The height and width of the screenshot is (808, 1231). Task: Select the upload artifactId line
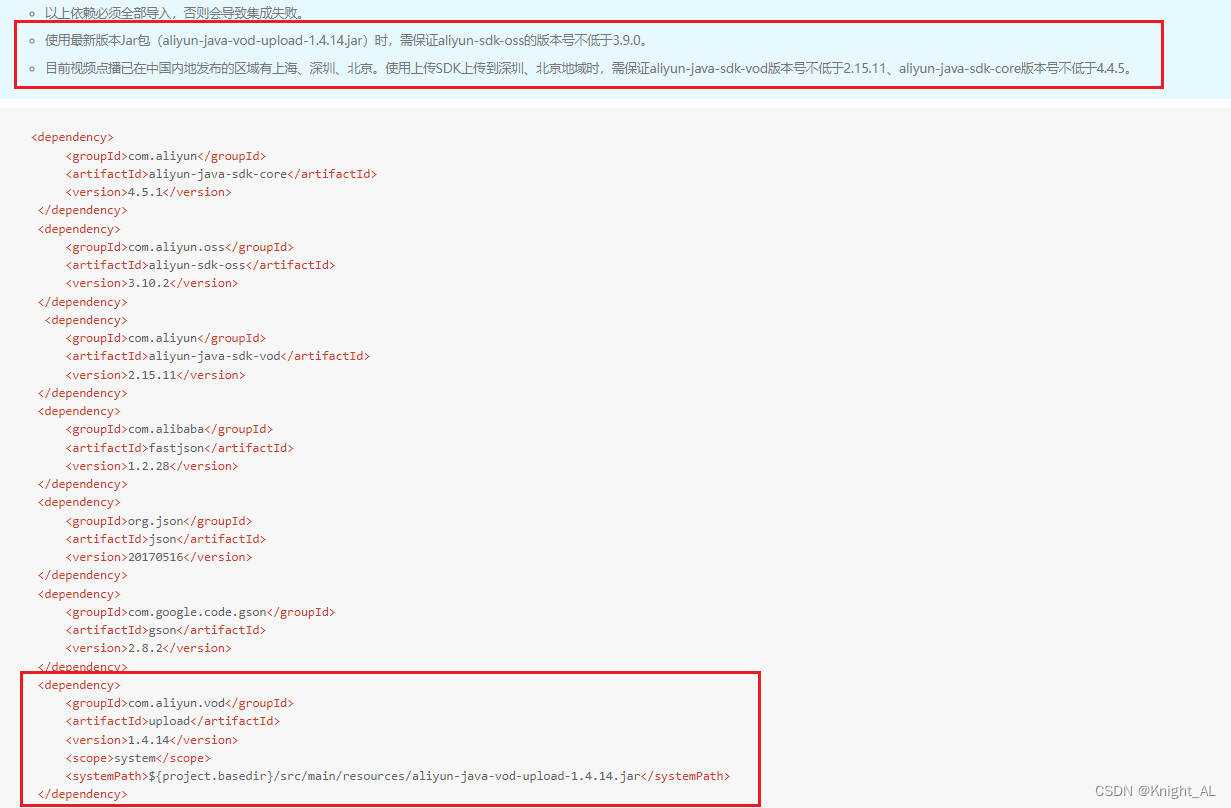tap(173, 721)
